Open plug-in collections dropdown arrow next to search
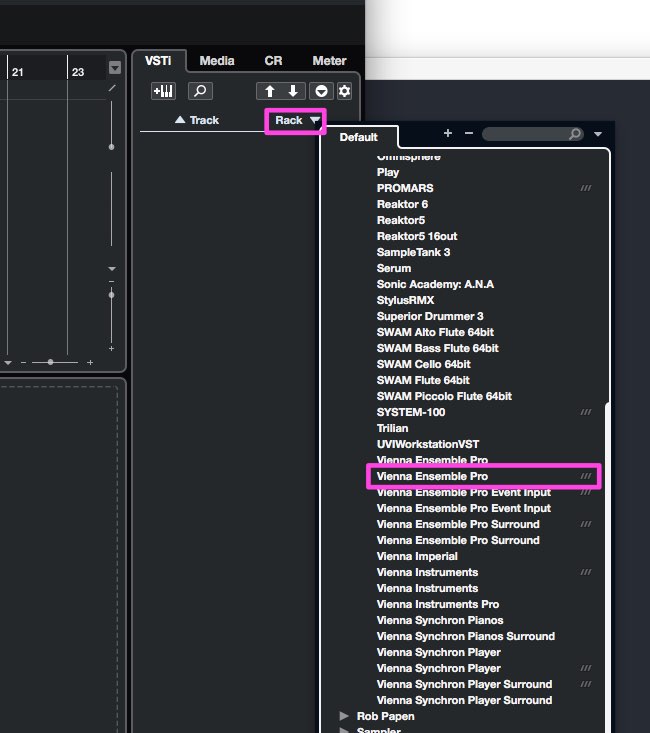650x733 pixels. tap(598, 134)
